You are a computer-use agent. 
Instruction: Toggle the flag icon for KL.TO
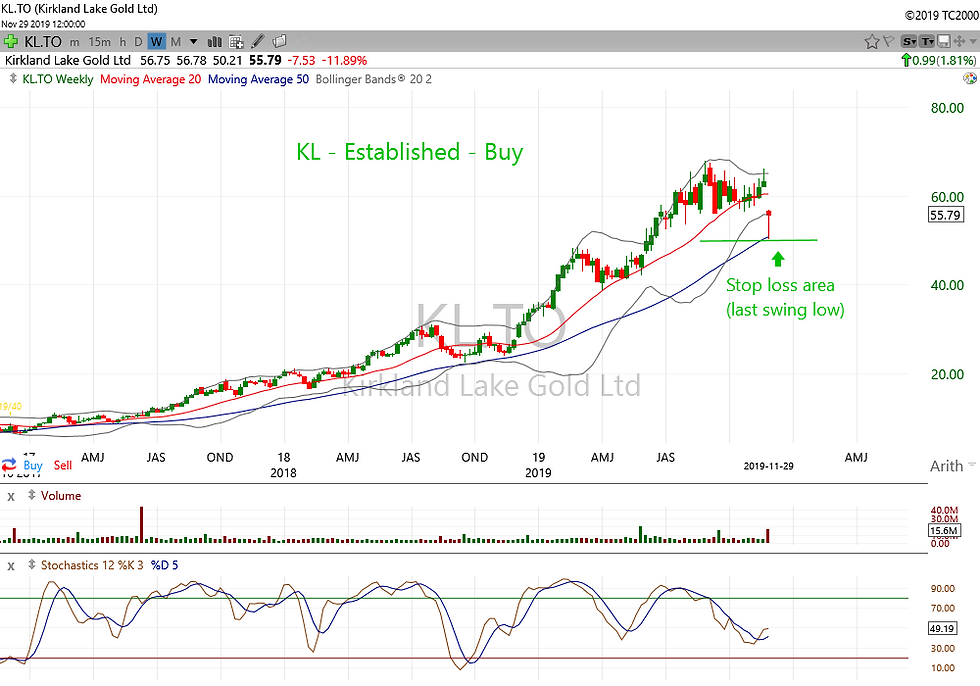[888, 42]
